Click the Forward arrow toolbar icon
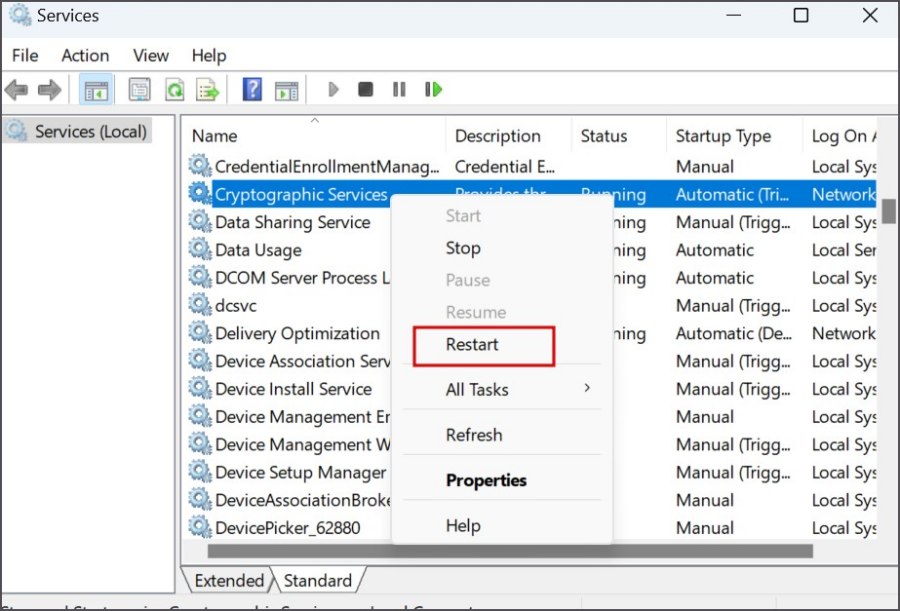 click(x=49, y=90)
